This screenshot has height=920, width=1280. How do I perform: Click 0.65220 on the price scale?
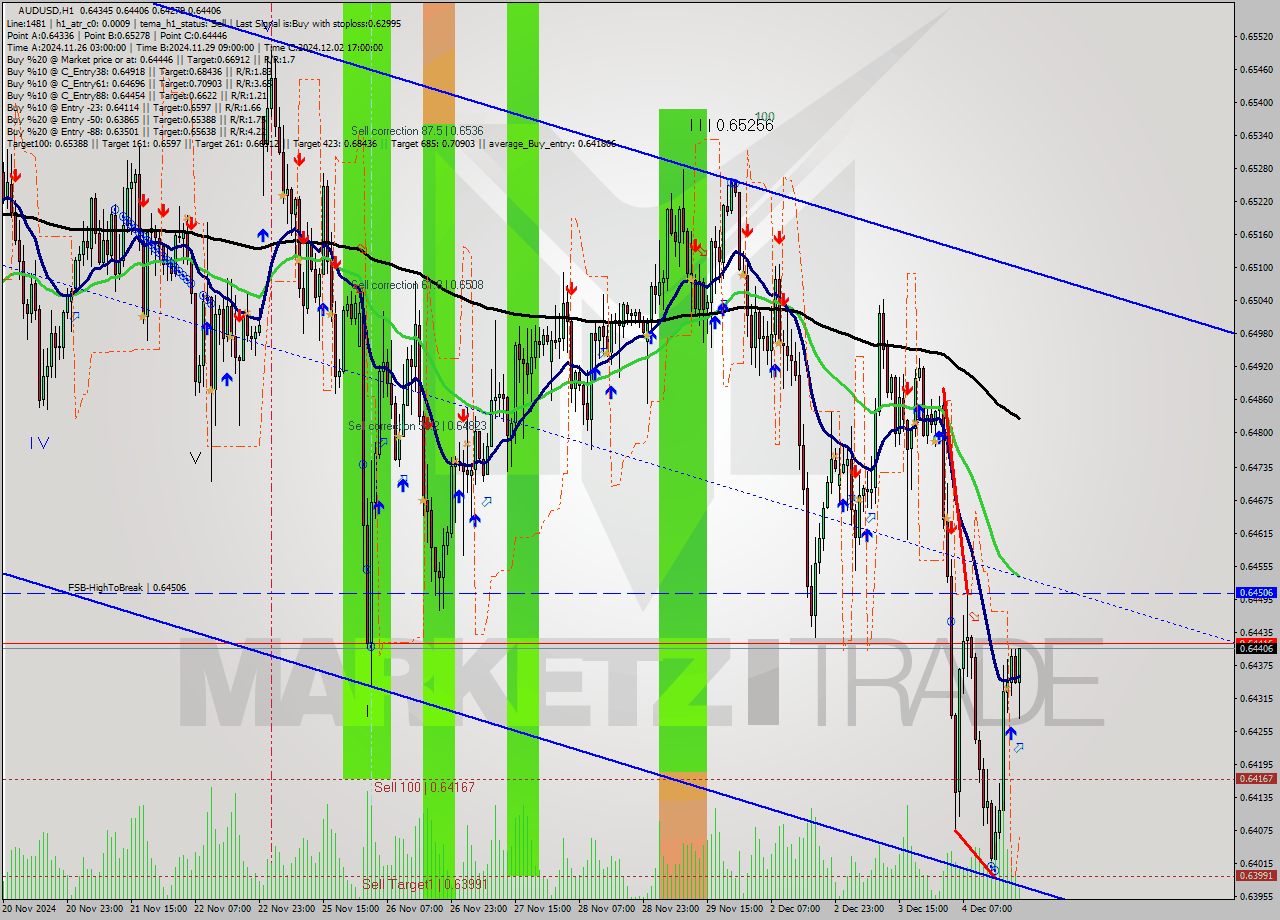click(1256, 201)
